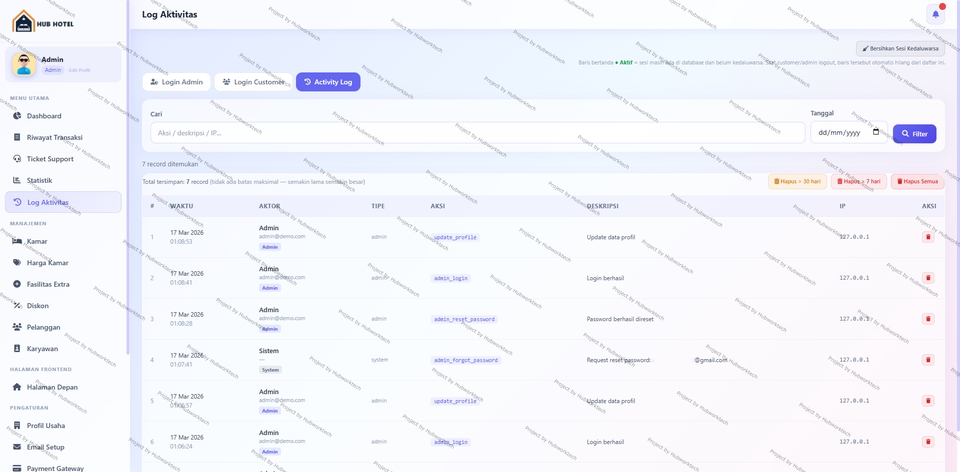Click the Hapus Semua button
This screenshot has width=960, height=472.
pyautogui.click(x=917, y=181)
